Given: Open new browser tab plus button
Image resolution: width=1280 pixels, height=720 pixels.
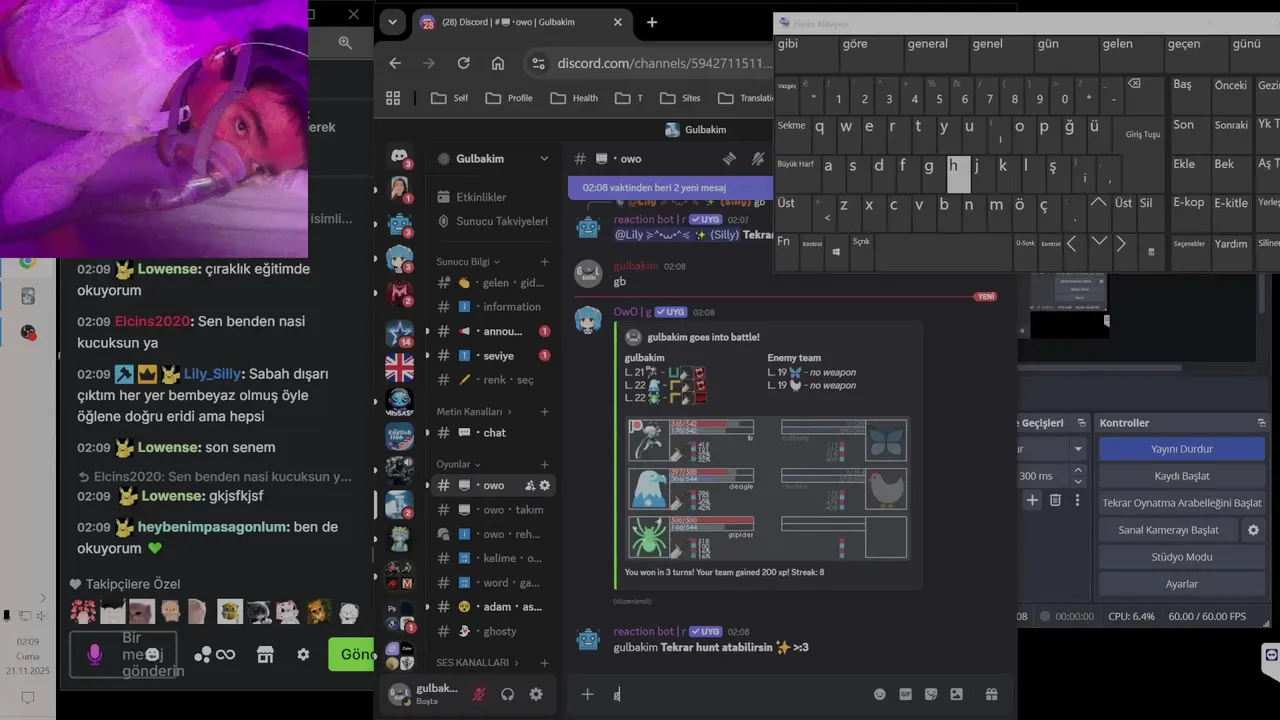Looking at the screenshot, I should pyautogui.click(x=652, y=22).
